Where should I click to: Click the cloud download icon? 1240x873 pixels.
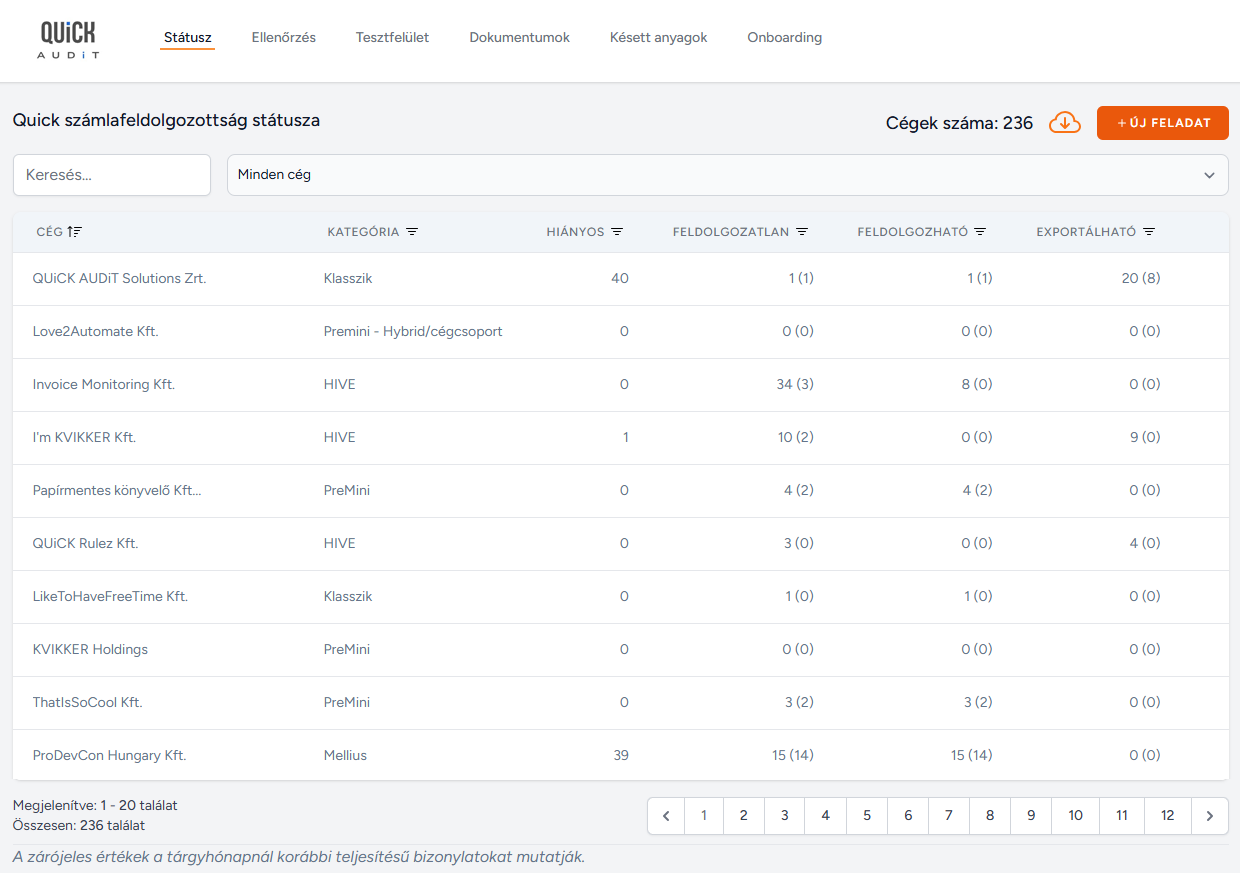coord(1064,123)
